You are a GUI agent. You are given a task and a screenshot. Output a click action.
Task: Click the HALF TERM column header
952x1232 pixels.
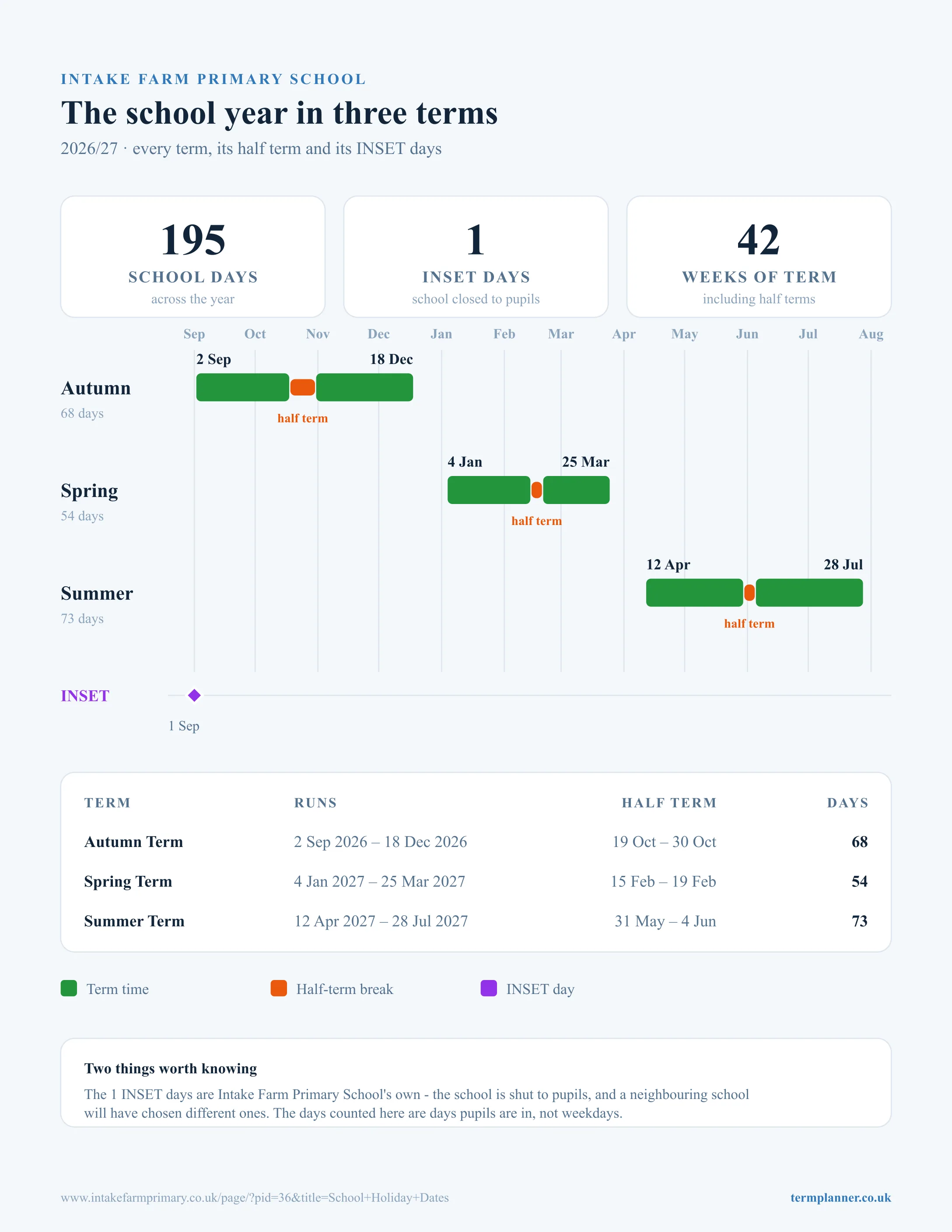click(669, 803)
